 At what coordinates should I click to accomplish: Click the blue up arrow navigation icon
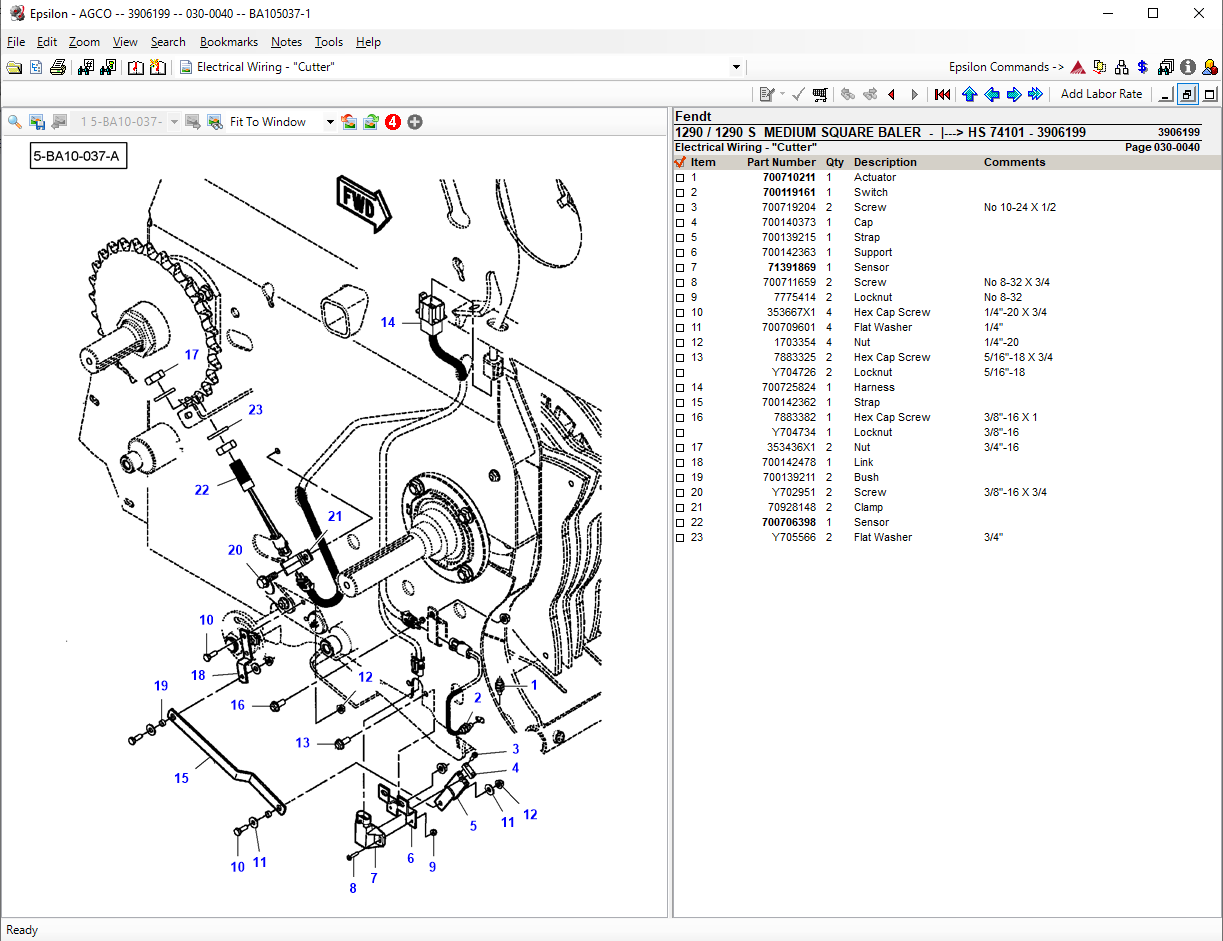click(x=969, y=94)
